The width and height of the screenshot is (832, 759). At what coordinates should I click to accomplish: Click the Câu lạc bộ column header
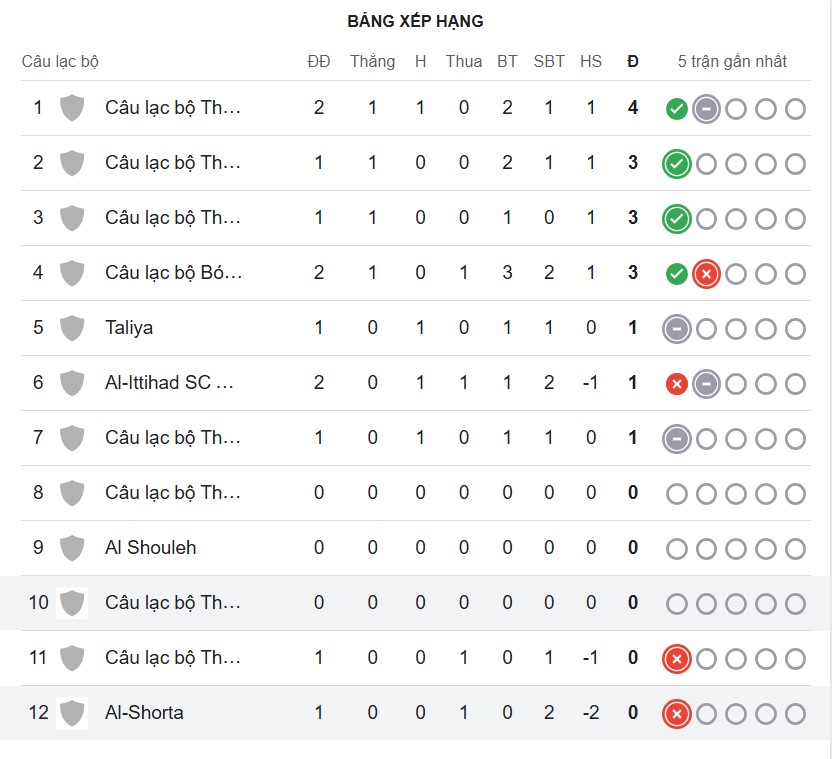tap(60, 61)
